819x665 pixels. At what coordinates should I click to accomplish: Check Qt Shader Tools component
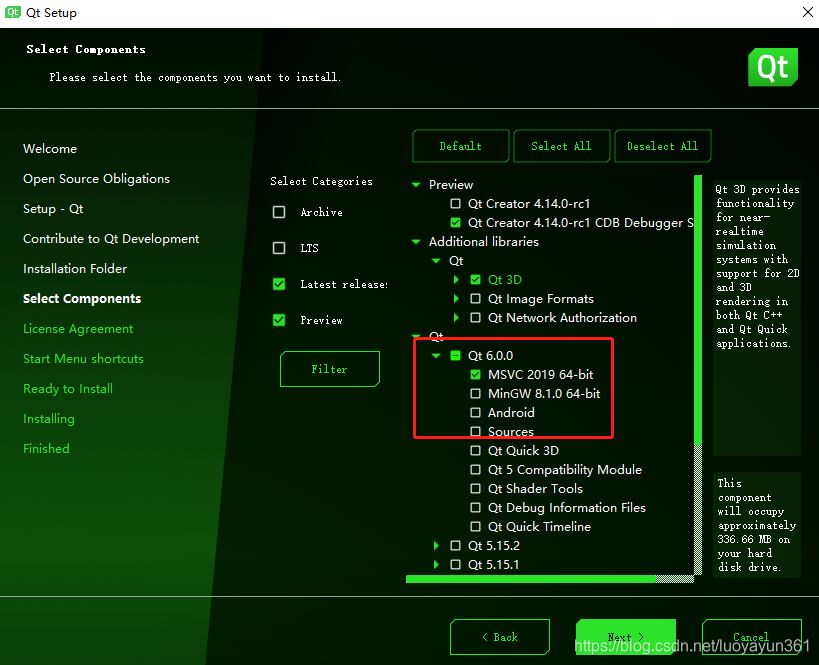(x=475, y=488)
